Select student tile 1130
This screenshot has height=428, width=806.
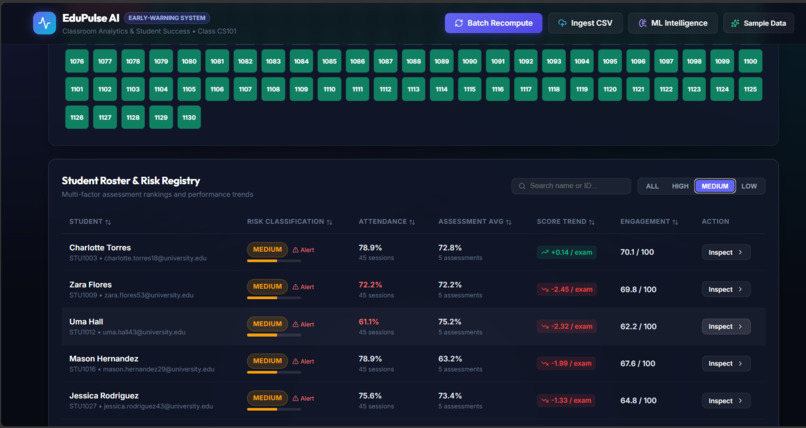[x=189, y=117]
